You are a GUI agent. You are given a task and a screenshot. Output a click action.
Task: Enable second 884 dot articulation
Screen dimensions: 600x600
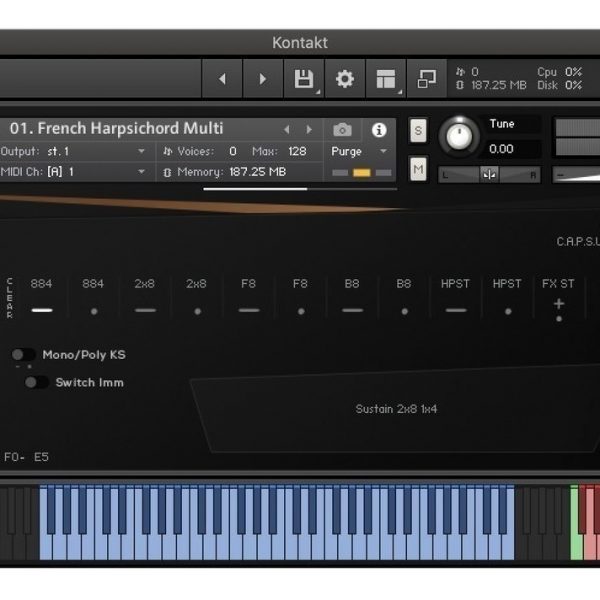[x=94, y=311]
